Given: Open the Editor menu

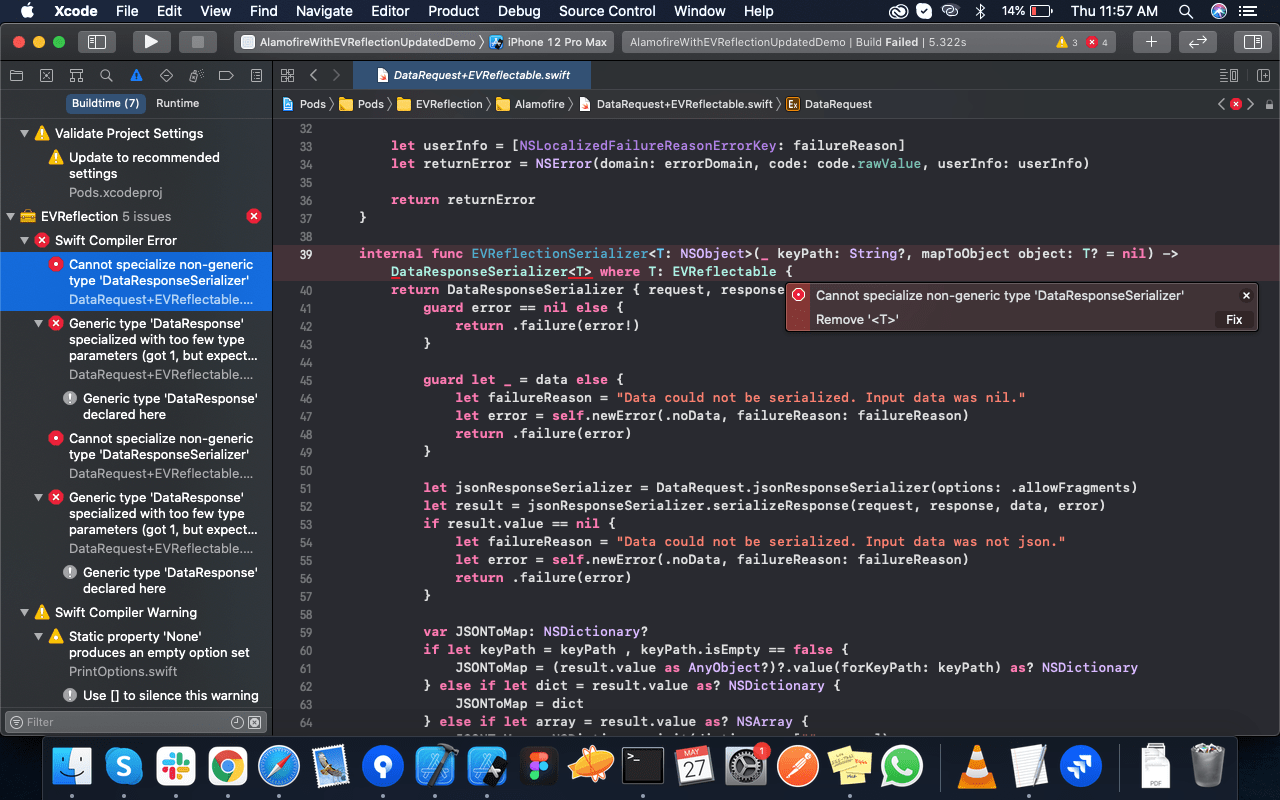Looking at the screenshot, I should pyautogui.click(x=390, y=11).
